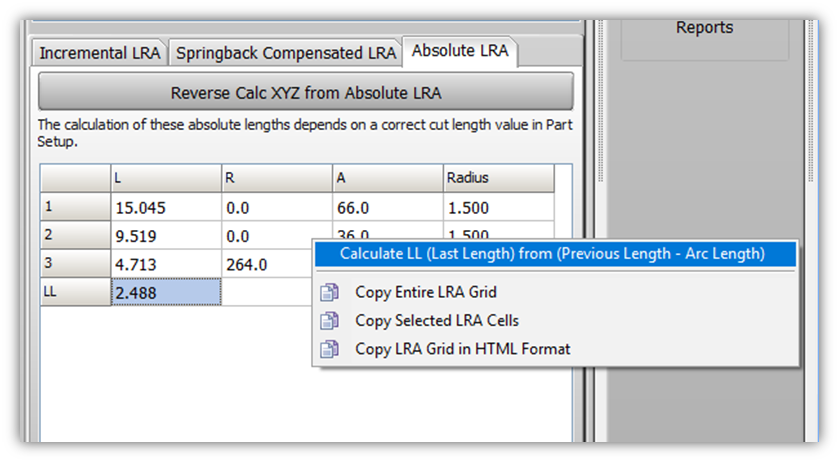Click copy icon beside Copy Entire LRA Grid
This screenshot has height=462, width=839.
(328, 293)
